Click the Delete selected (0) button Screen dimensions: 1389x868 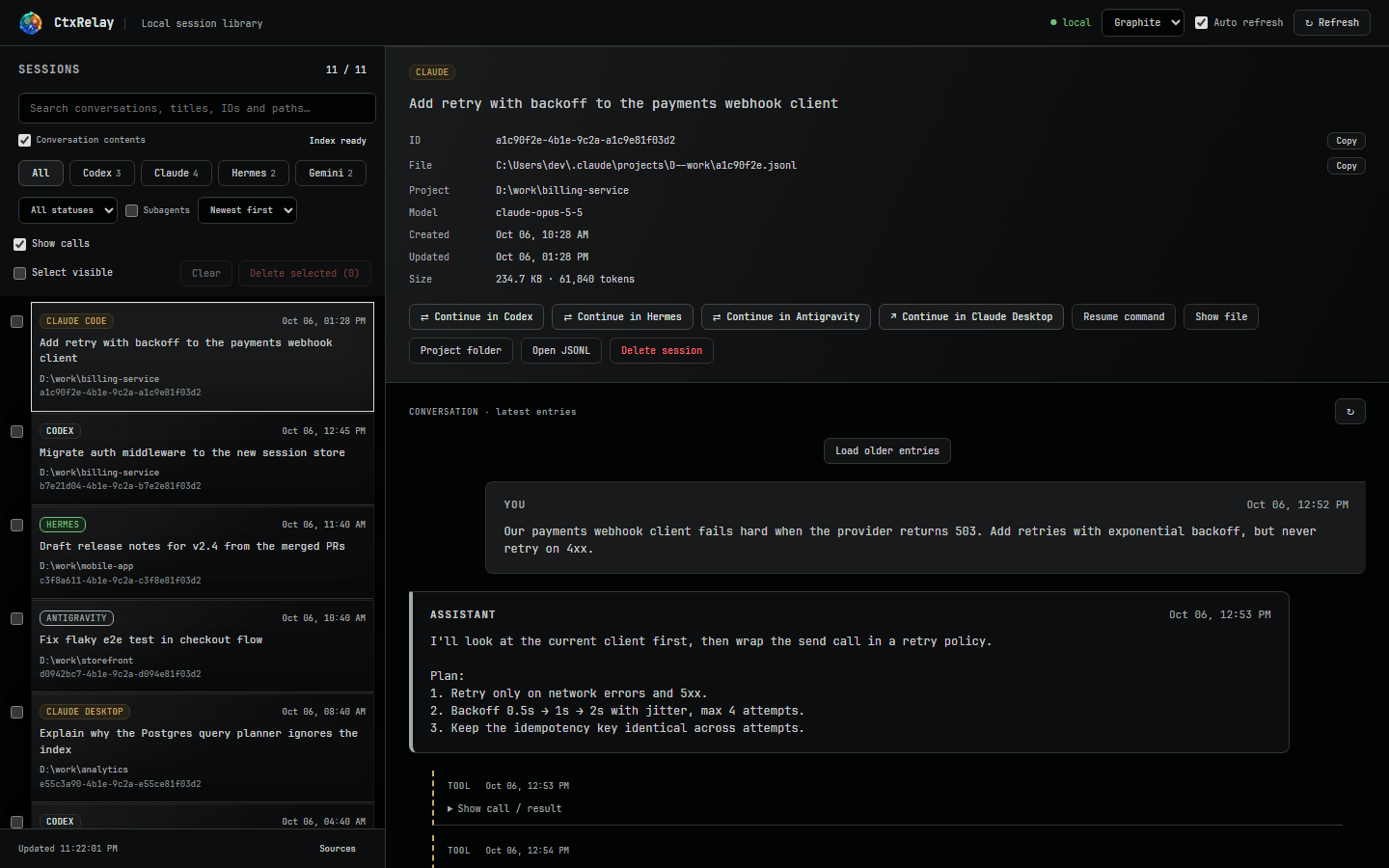click(305, 273)
